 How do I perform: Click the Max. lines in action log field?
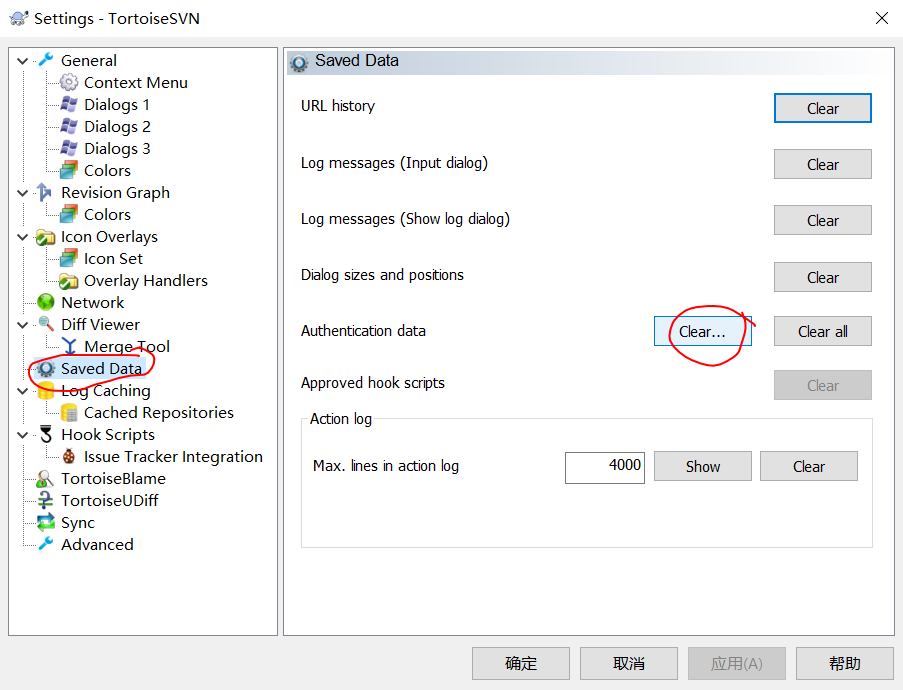coord(605,467)
